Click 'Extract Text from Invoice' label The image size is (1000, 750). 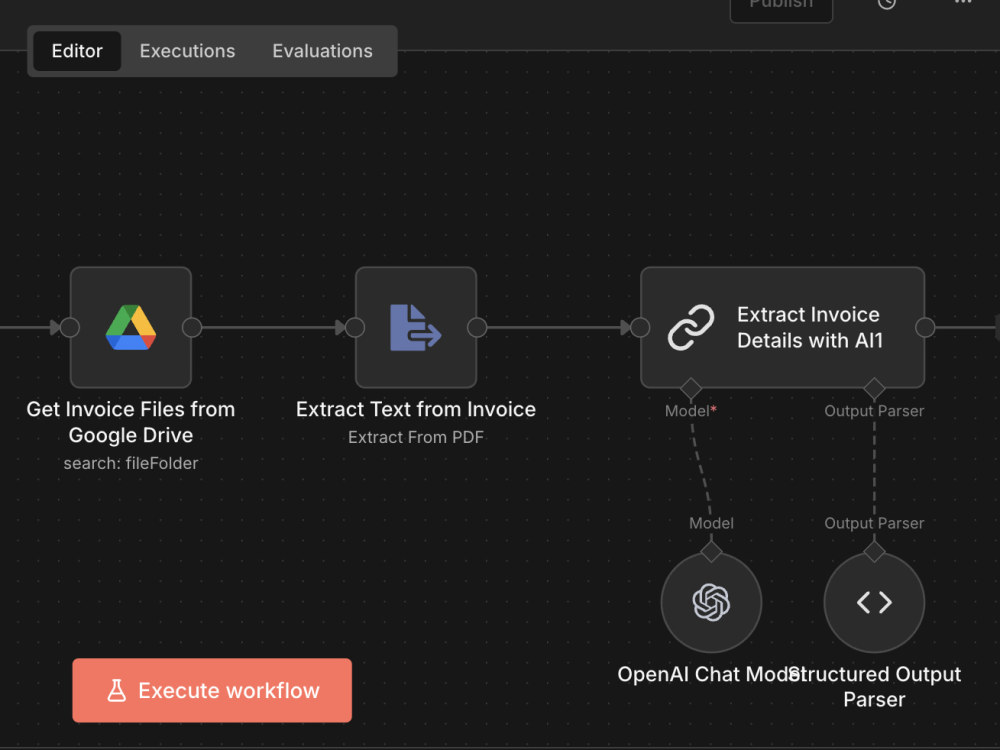pyautogui.click(x=416, y=409)
